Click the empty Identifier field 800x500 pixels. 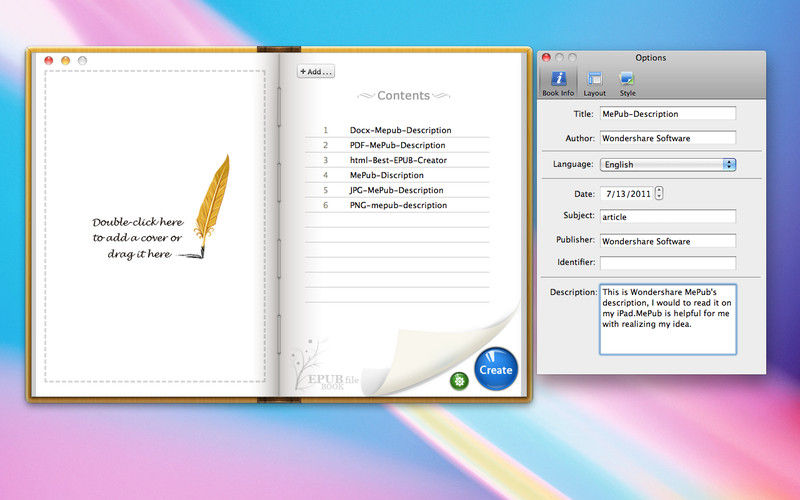coord(667,263)
